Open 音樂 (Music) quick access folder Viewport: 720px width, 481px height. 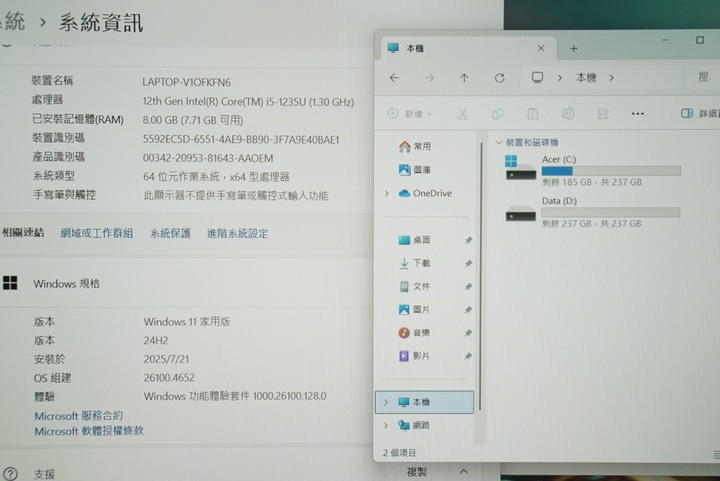[x=415, y=333]
